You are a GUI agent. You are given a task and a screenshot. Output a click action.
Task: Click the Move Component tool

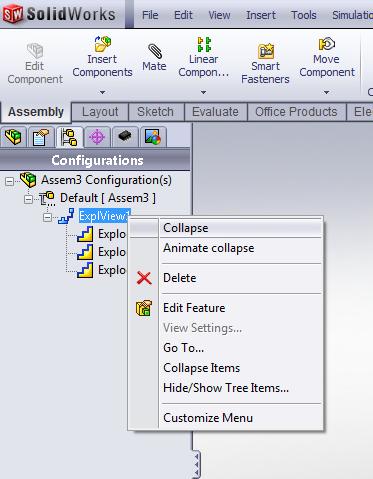(x=327, y=57)
